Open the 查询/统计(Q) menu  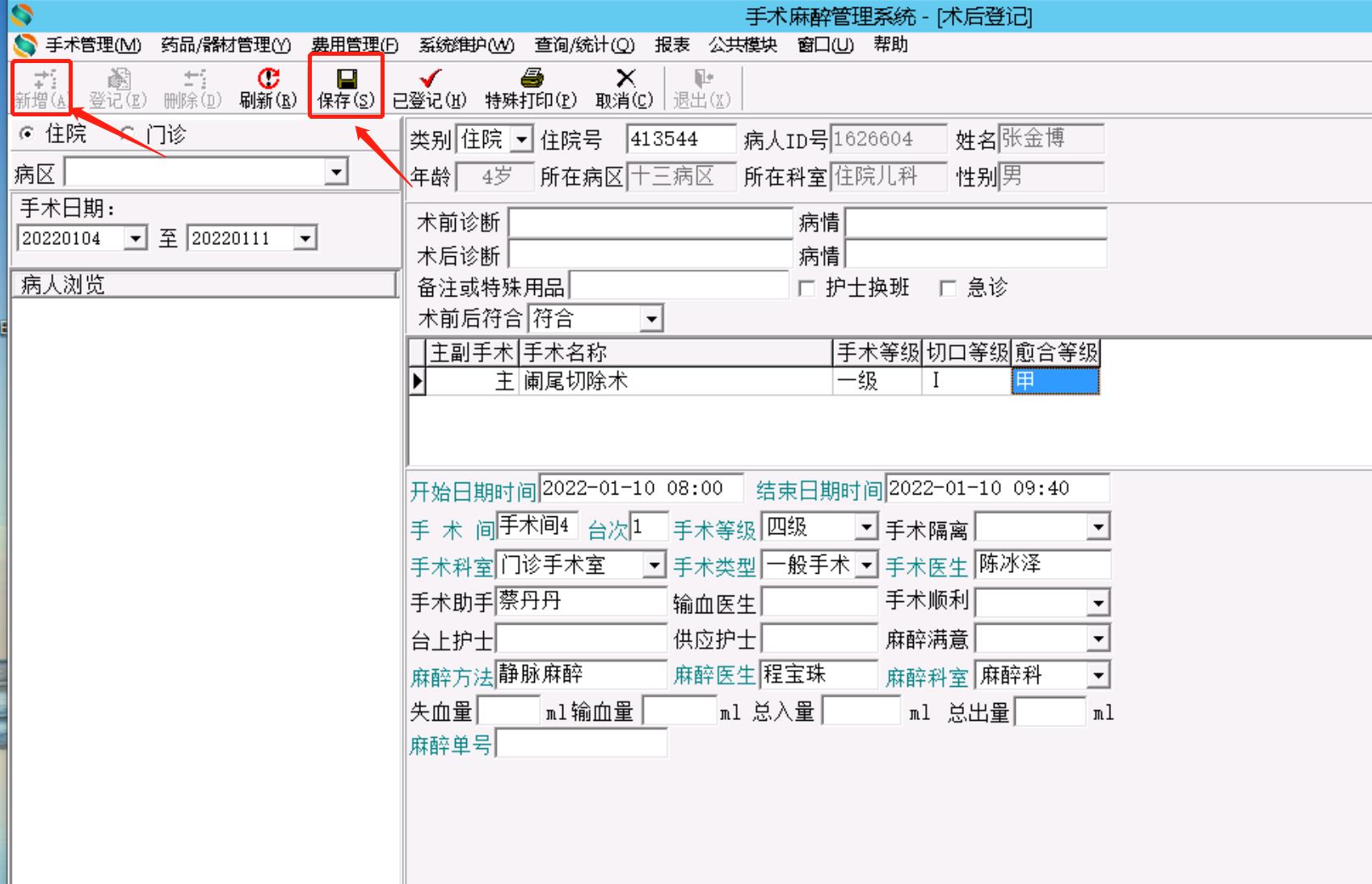[584, 45]
